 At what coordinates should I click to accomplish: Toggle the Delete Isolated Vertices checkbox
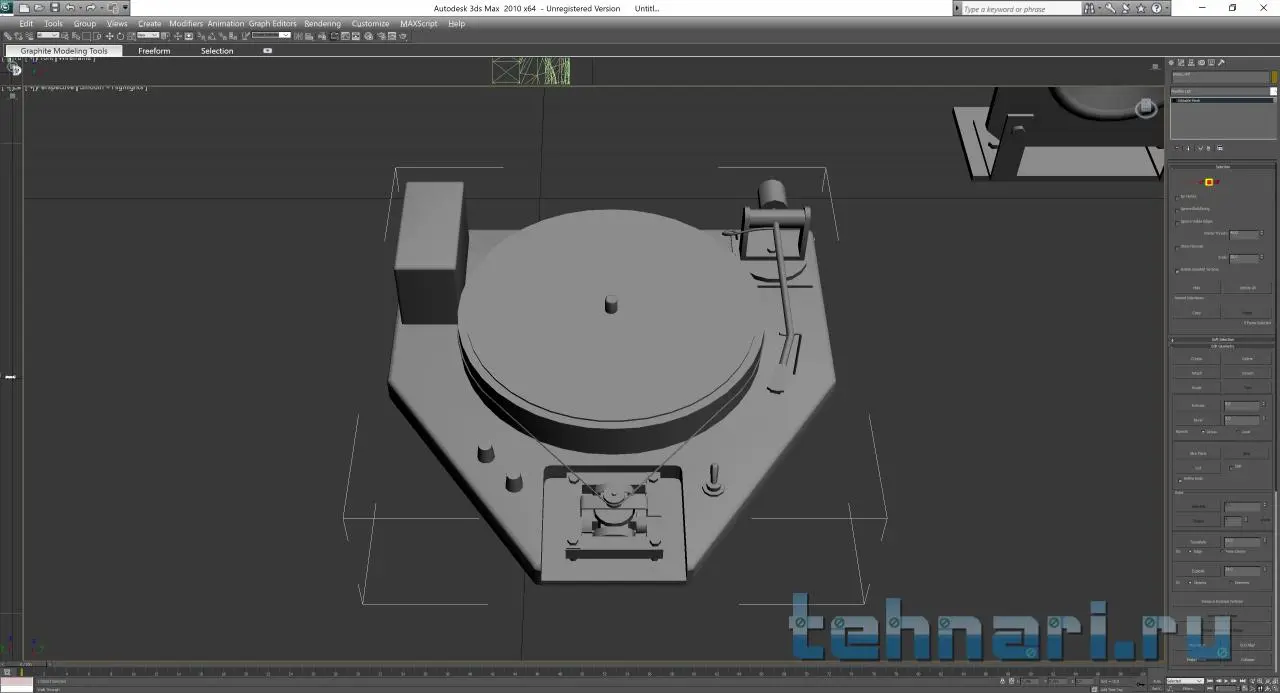[x=1176, y=271]
